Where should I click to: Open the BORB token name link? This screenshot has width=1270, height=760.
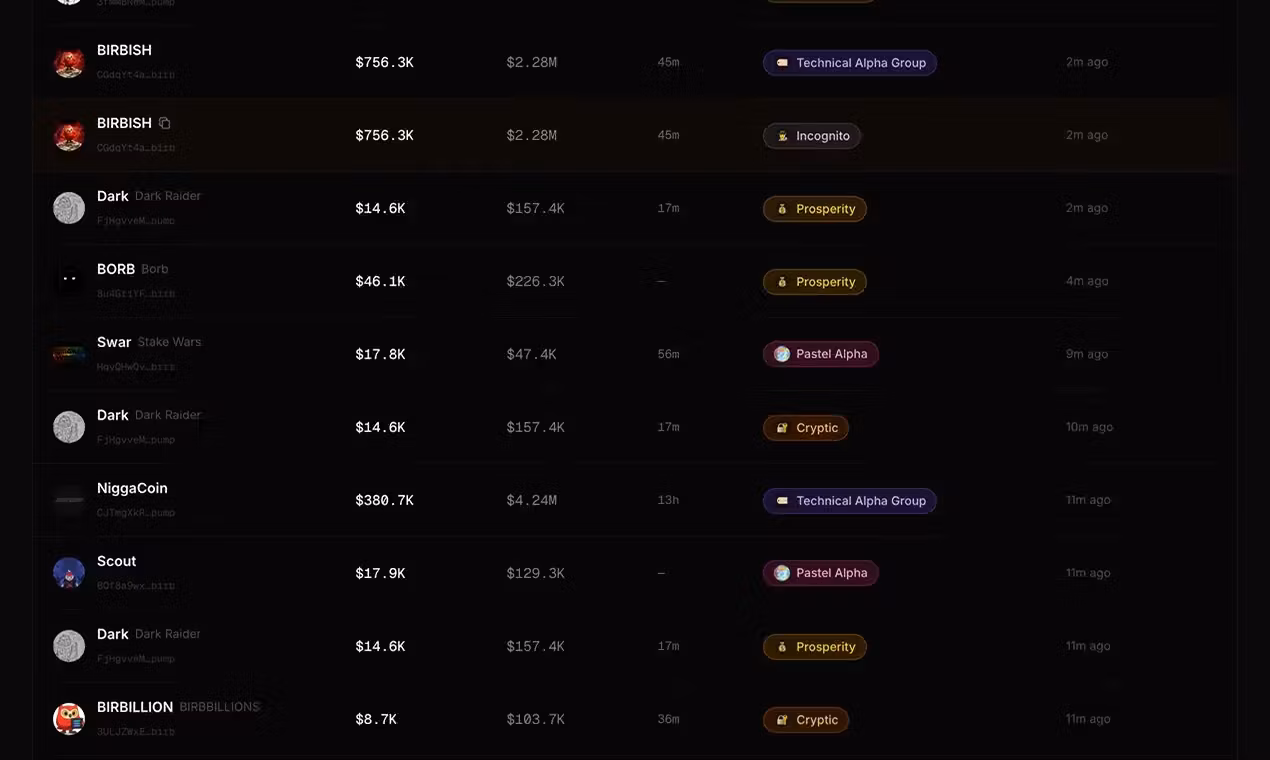116,269
